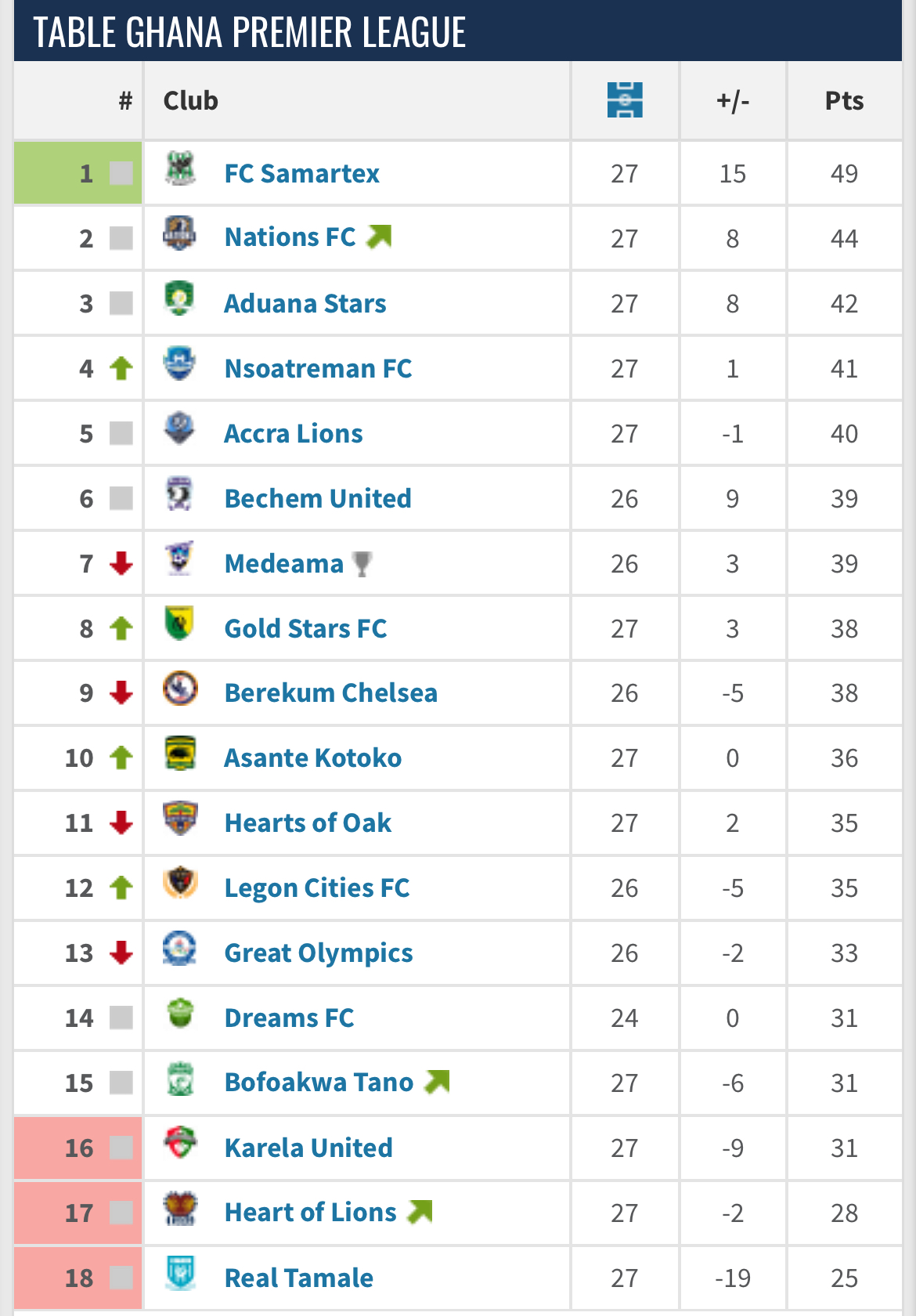Click the green up arrow for Nsoatreman FC
Viewport: 916px width, 1316px height.
coord(121,368)
